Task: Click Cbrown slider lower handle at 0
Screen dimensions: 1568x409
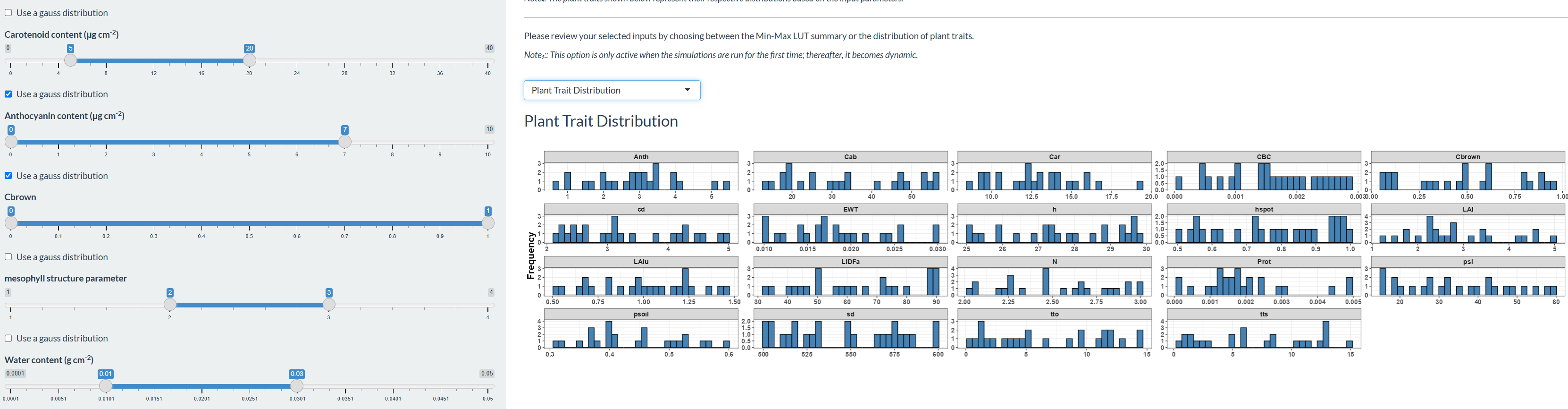Action: (x=11, y=223)
